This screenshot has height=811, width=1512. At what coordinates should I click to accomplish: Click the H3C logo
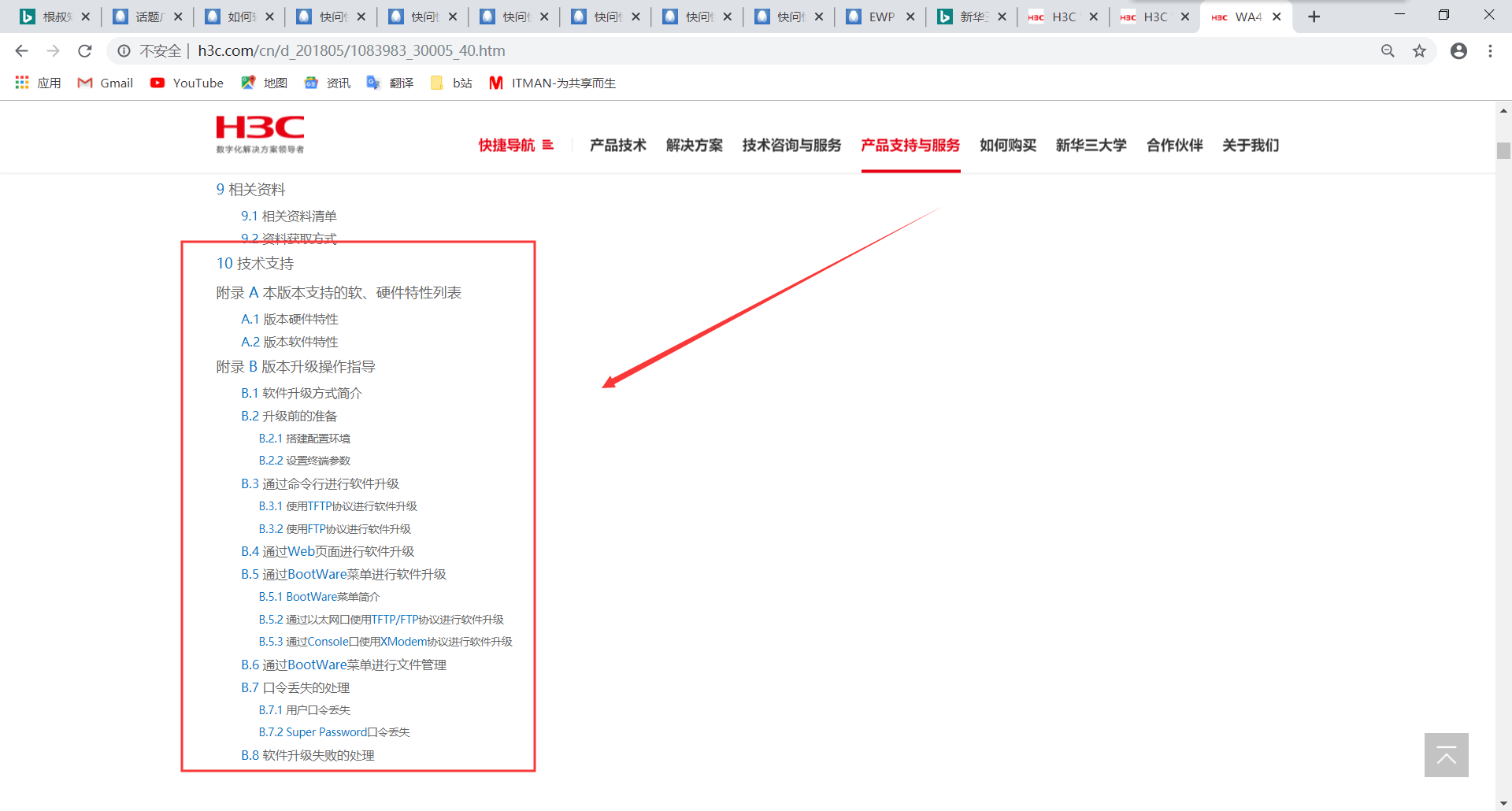point(260,134)
